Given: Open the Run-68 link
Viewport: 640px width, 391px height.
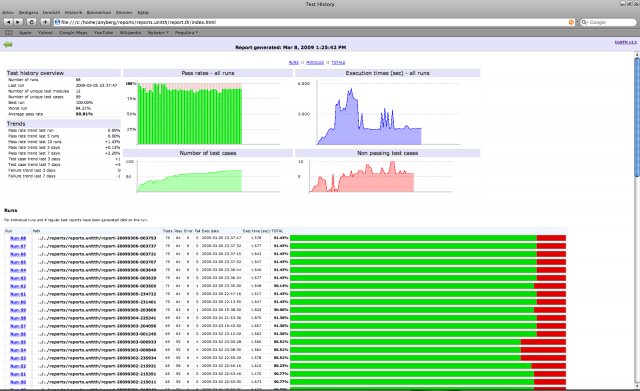Looking at the screenshot, I should (18, 238).
